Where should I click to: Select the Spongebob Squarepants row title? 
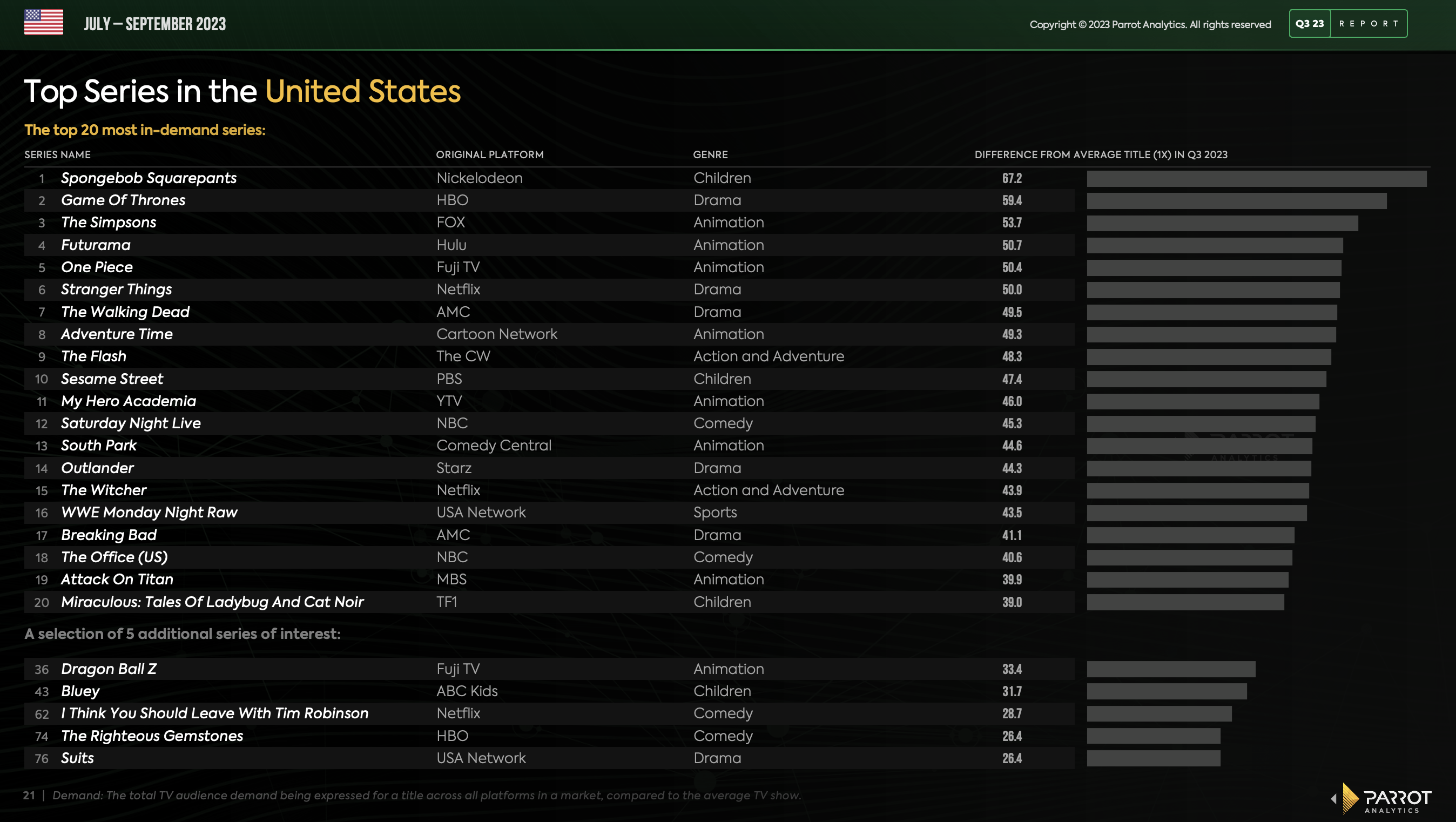pos(149,178)
